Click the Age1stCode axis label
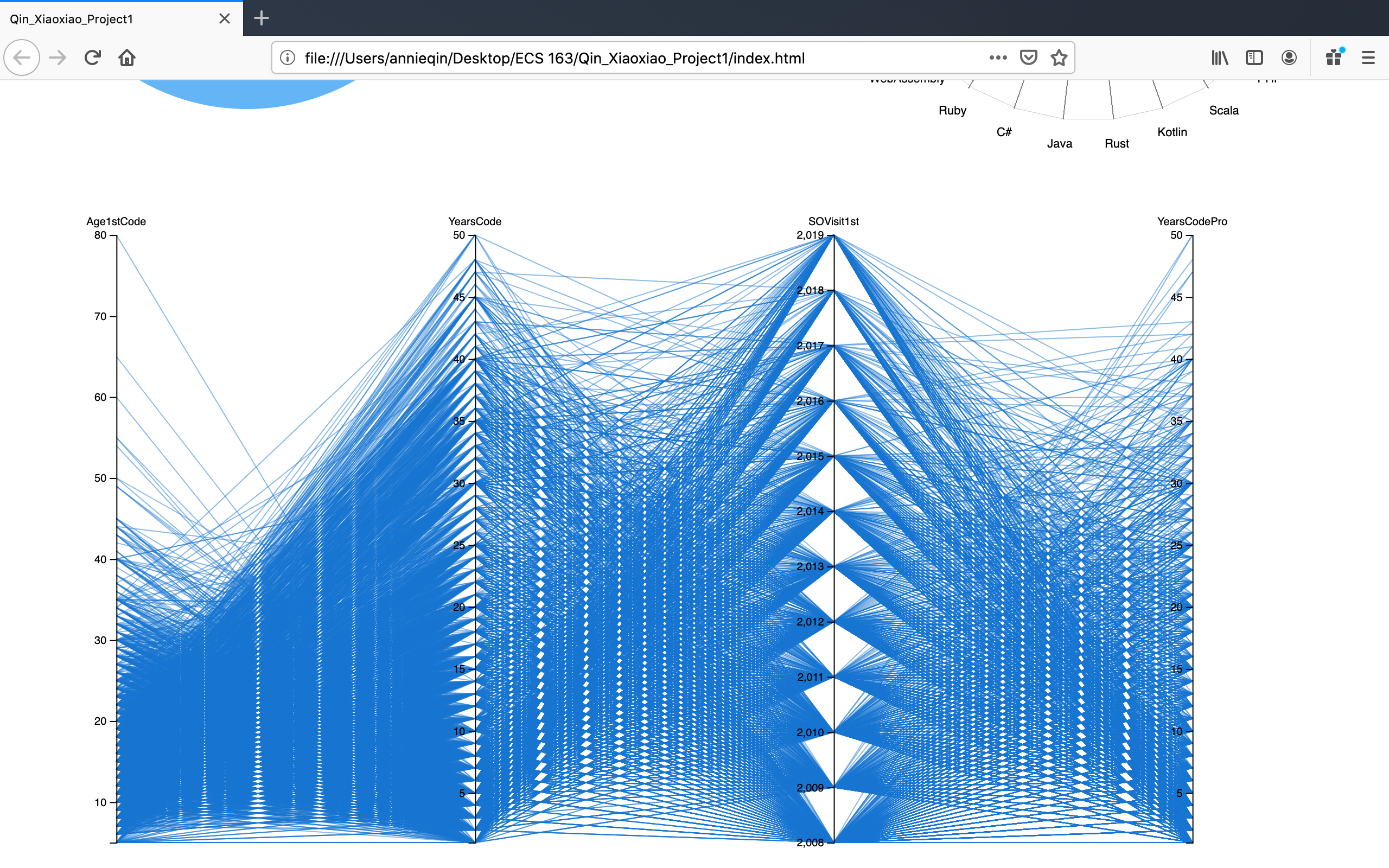 (x=116, y=221)
